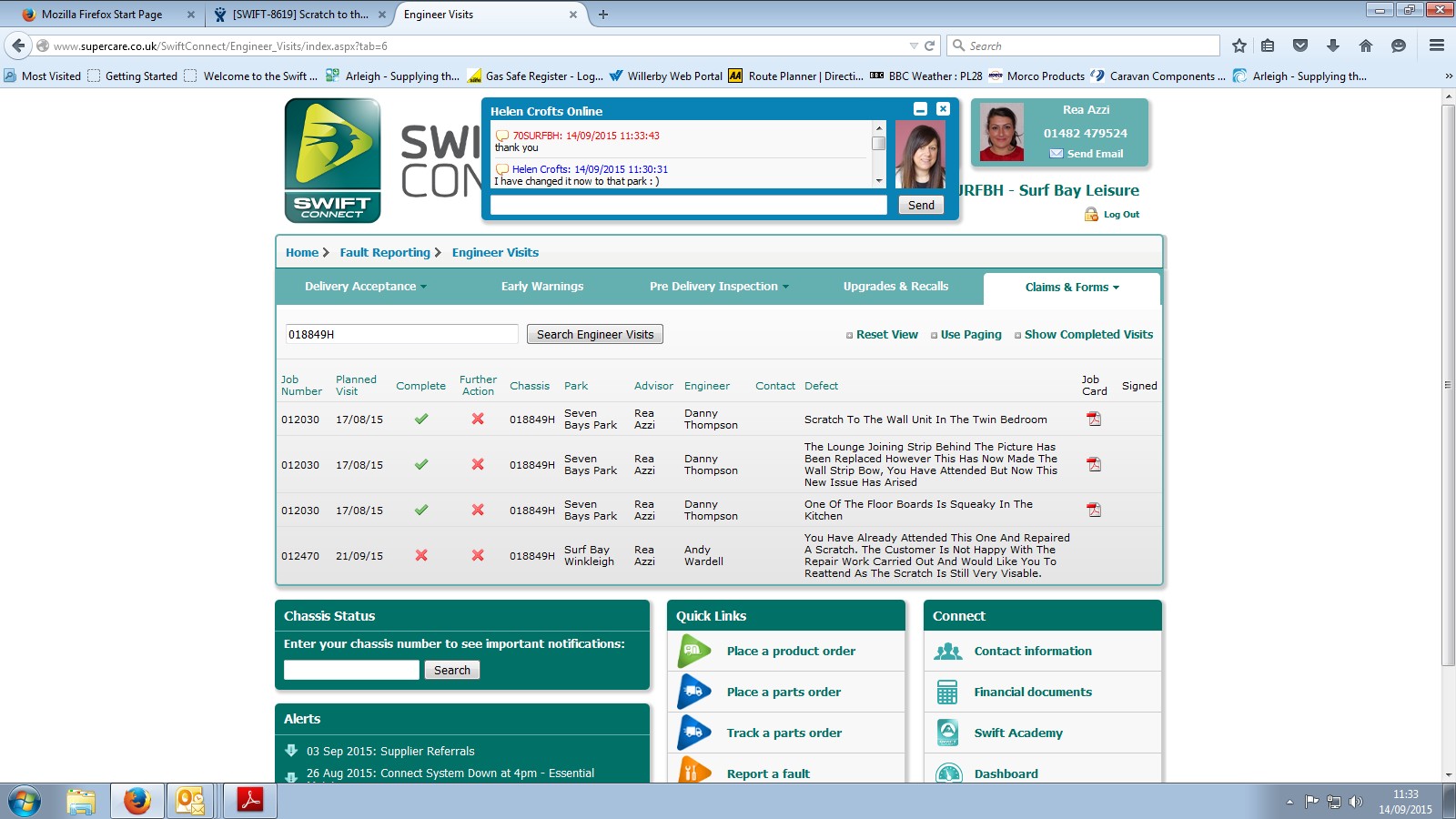Open Firefox hamburger menu
Viewport: 1456px width, 819px height.
pos(1437,45)
